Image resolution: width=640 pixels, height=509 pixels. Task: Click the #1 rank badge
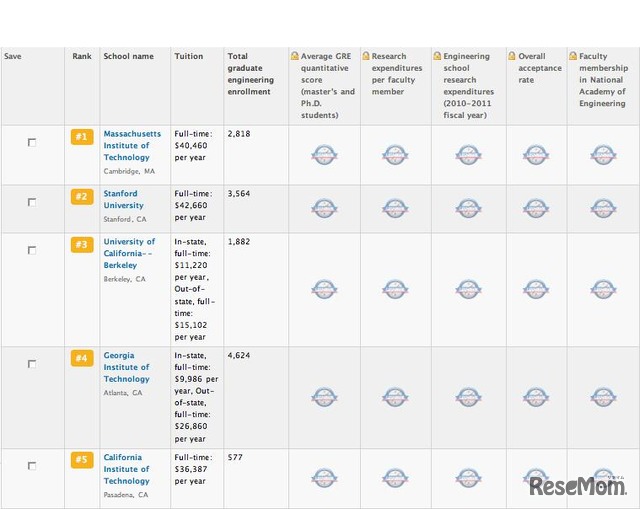(x=82, y=137)
